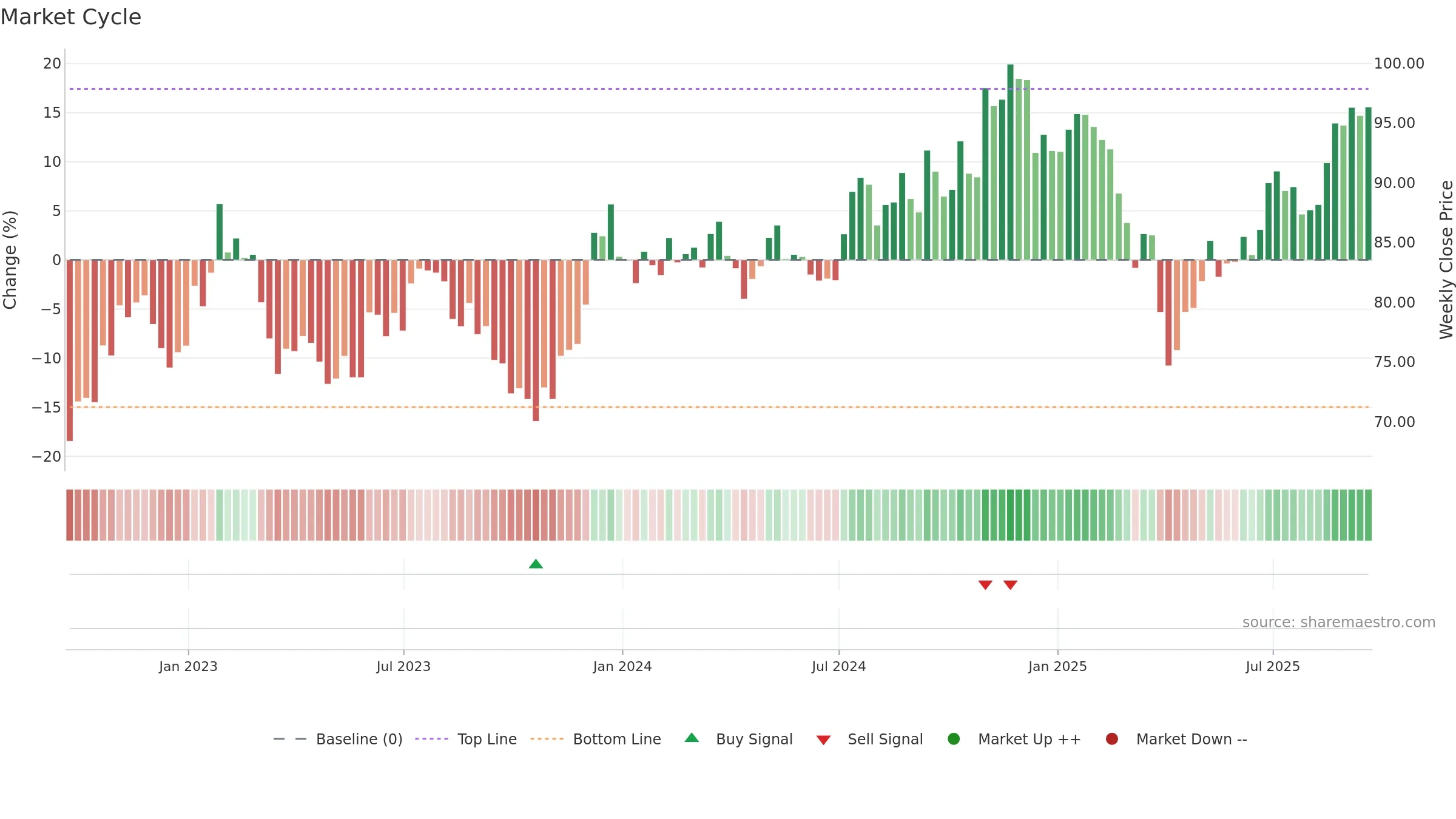
Task: Click the Jan 2023 axis label
Action: 188,666
